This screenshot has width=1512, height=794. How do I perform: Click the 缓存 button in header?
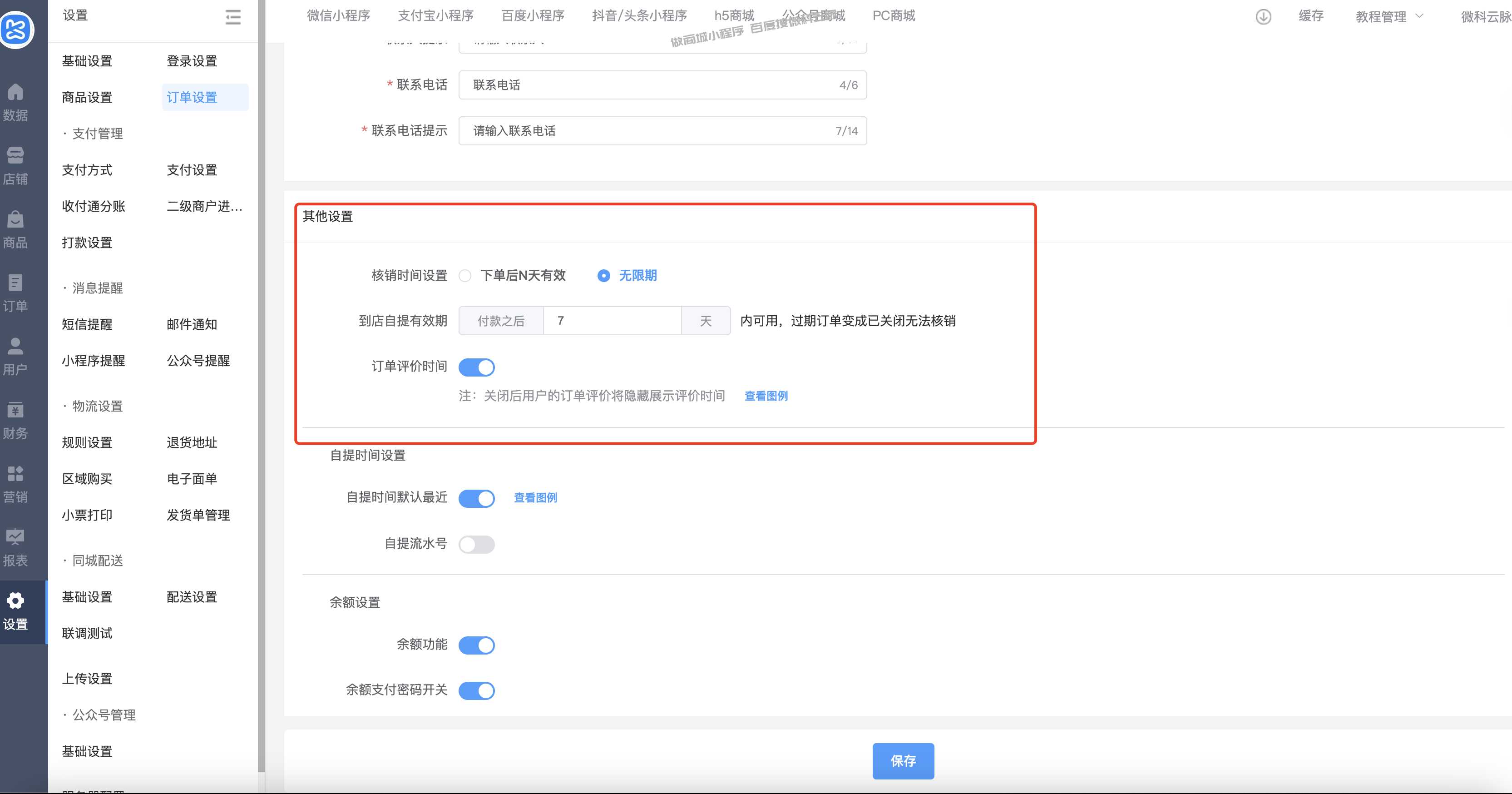[x=1311, y=16]
